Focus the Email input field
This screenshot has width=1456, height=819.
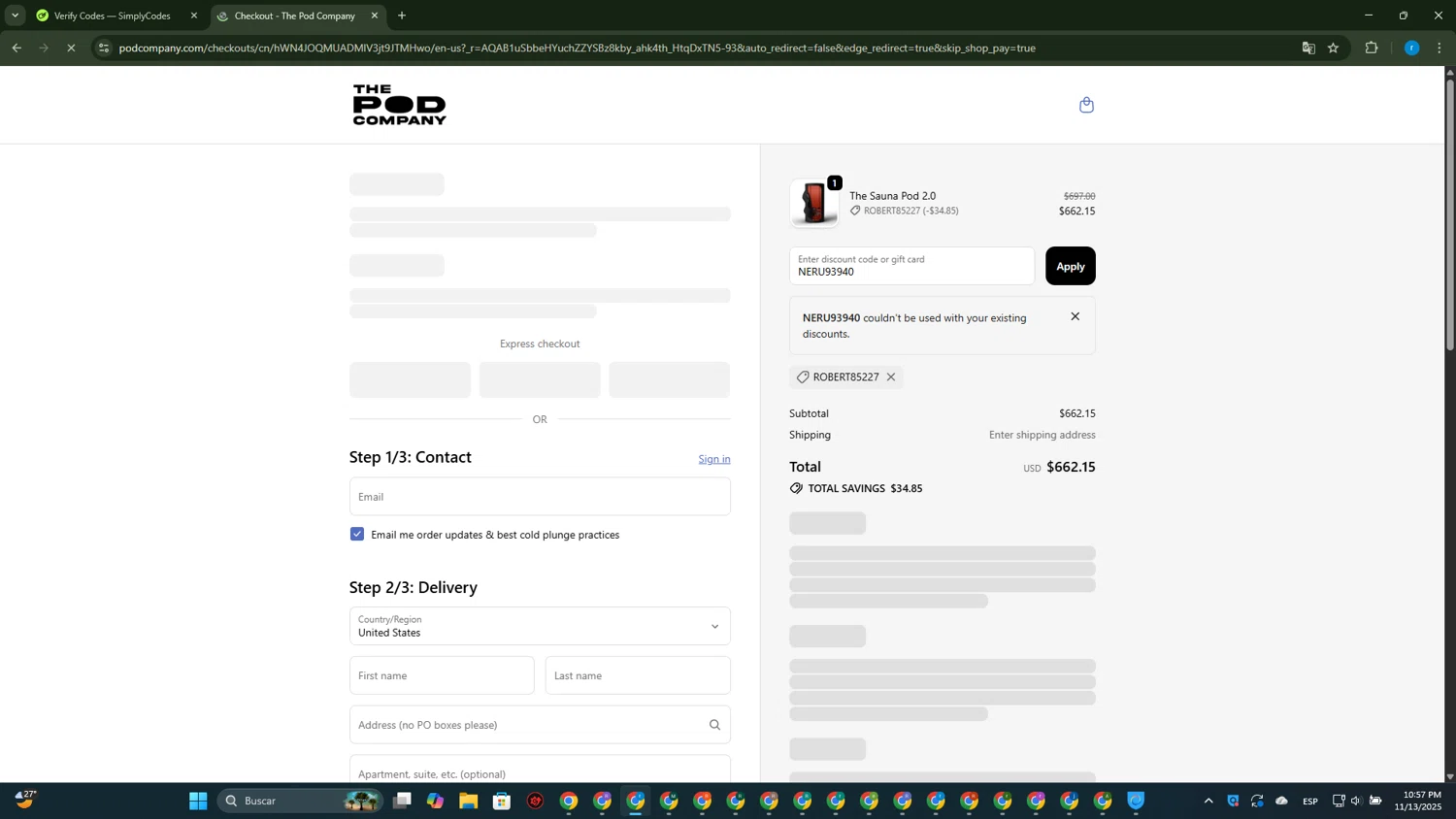click(x=540, y=496)
